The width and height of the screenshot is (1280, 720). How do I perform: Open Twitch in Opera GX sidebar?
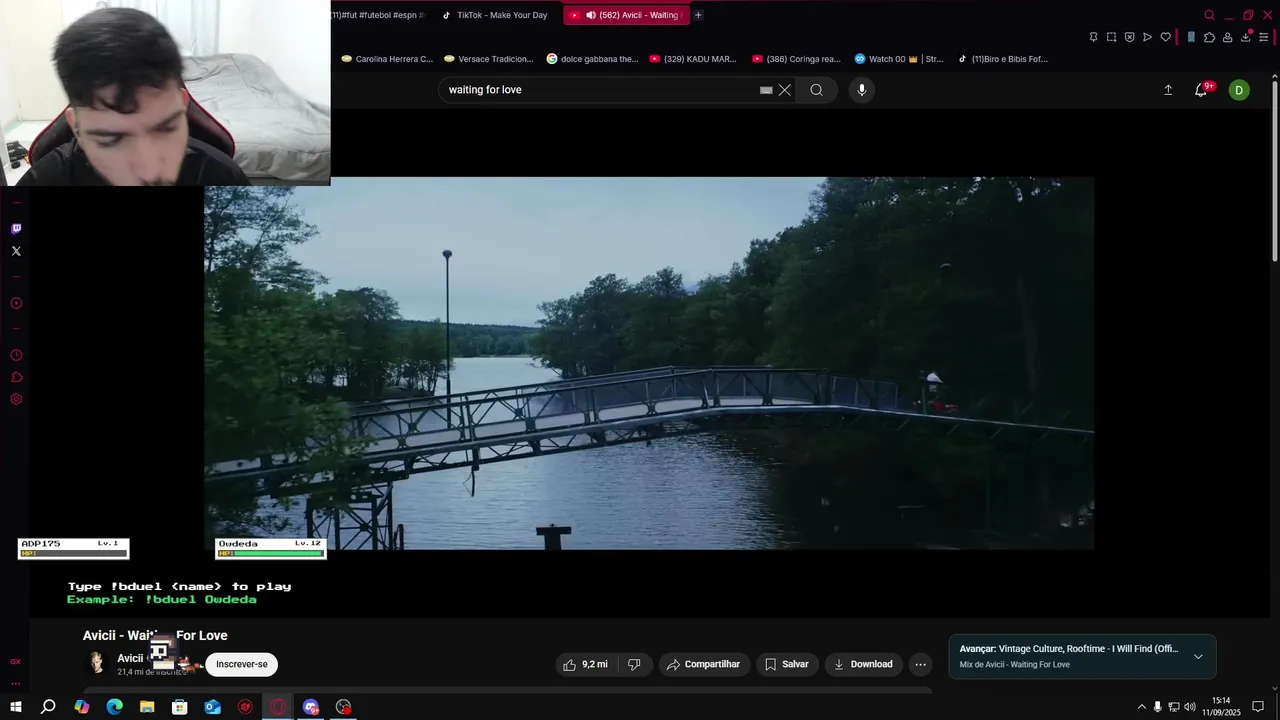pyautogui.click(x=16, y=229)
